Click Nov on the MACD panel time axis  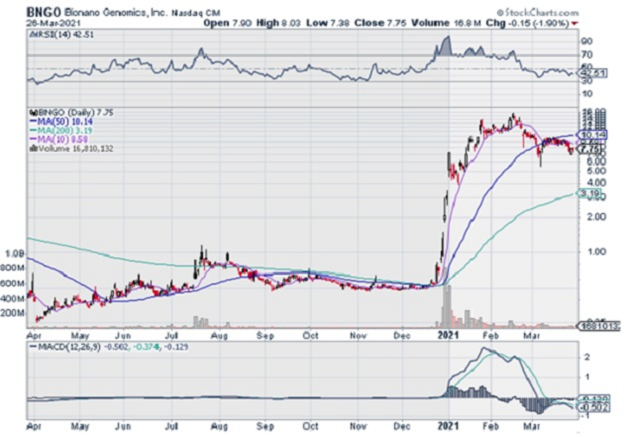[357, 426]
